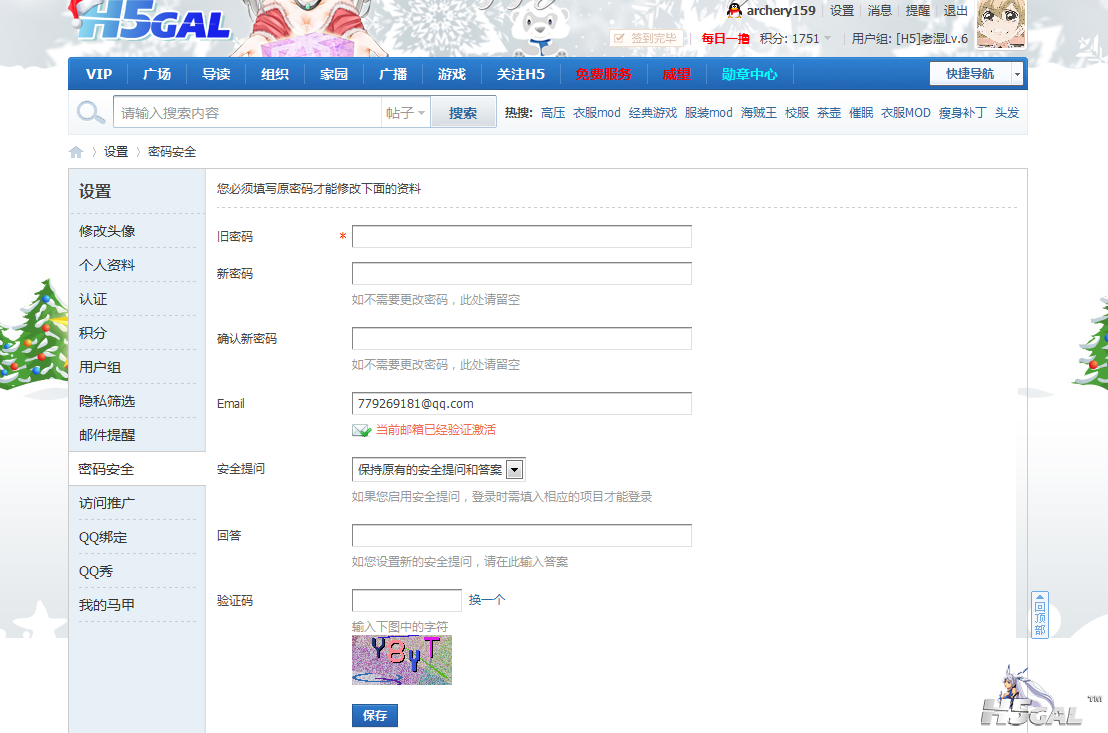The width and height of the screenshot is (1108, 733).
Task: Click the back-to-top (回顶部) icon
Action: coord(1039,615)
